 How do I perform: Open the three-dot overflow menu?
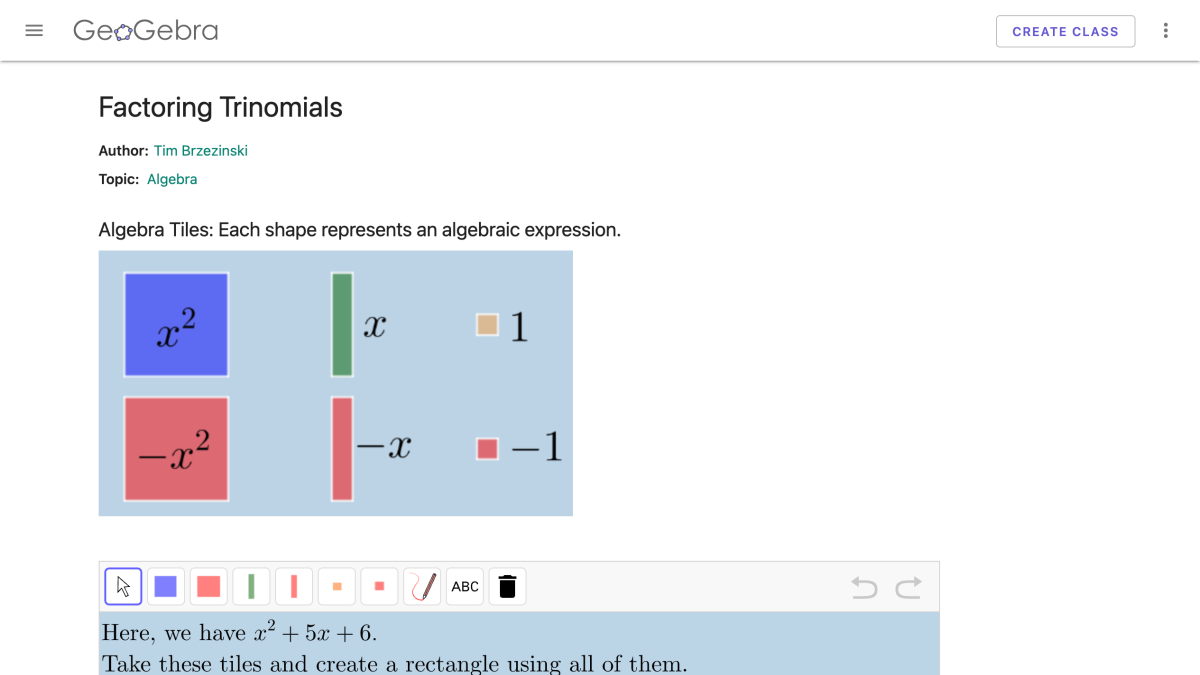(1166, 30)
